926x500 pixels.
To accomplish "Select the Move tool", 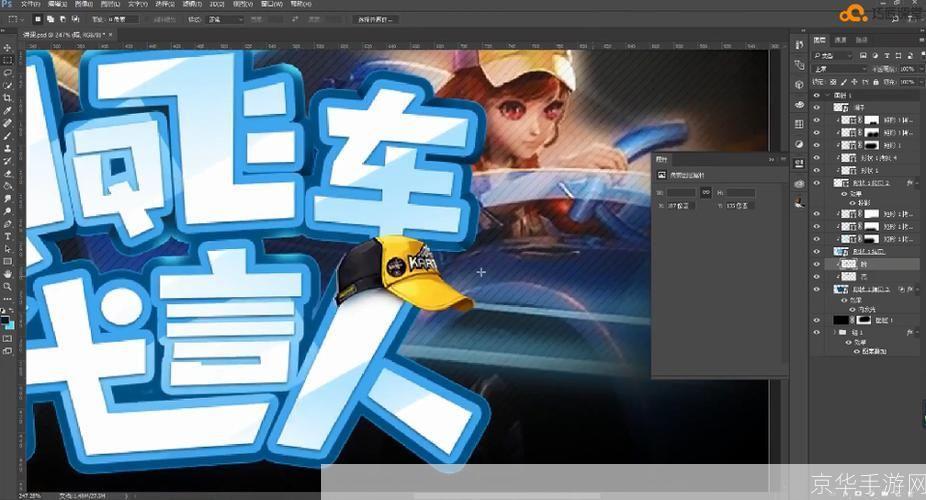I will pyautogui.click(x=8, y=47).
